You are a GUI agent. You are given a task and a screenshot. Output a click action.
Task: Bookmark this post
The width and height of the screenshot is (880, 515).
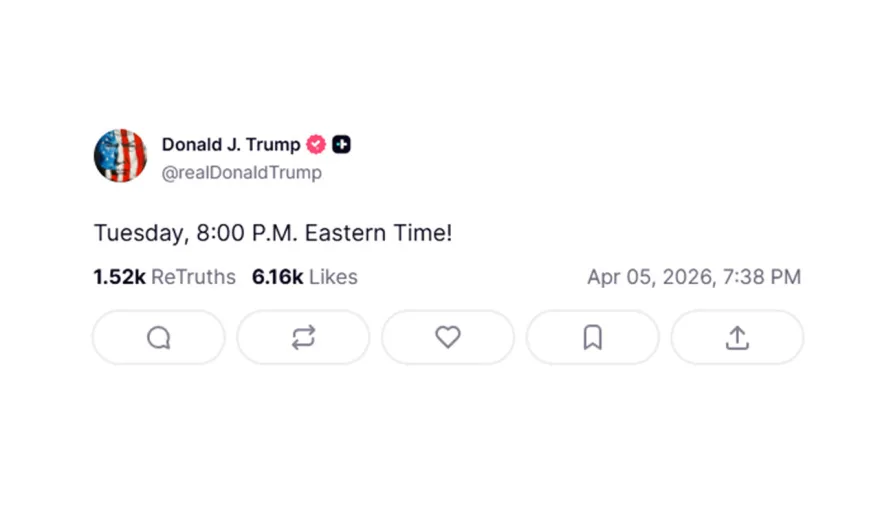point(592,338)
